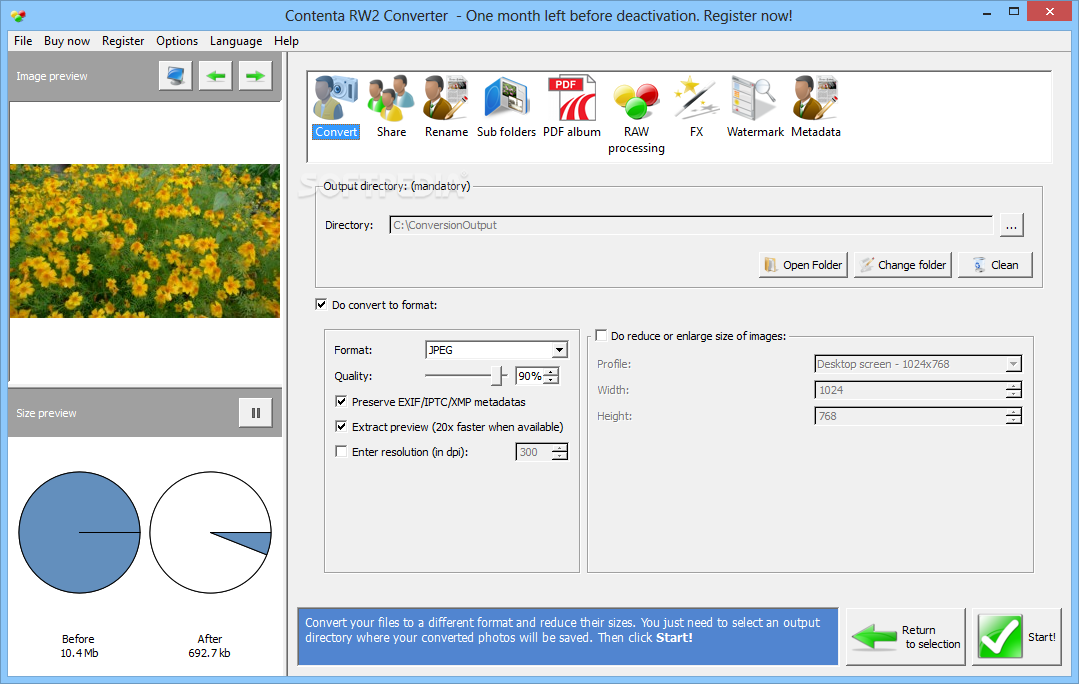The width and height of the screenshot is (1079, 684).
Task: Toggle the Extract preview checkbox
Action: tap(341, 427)
